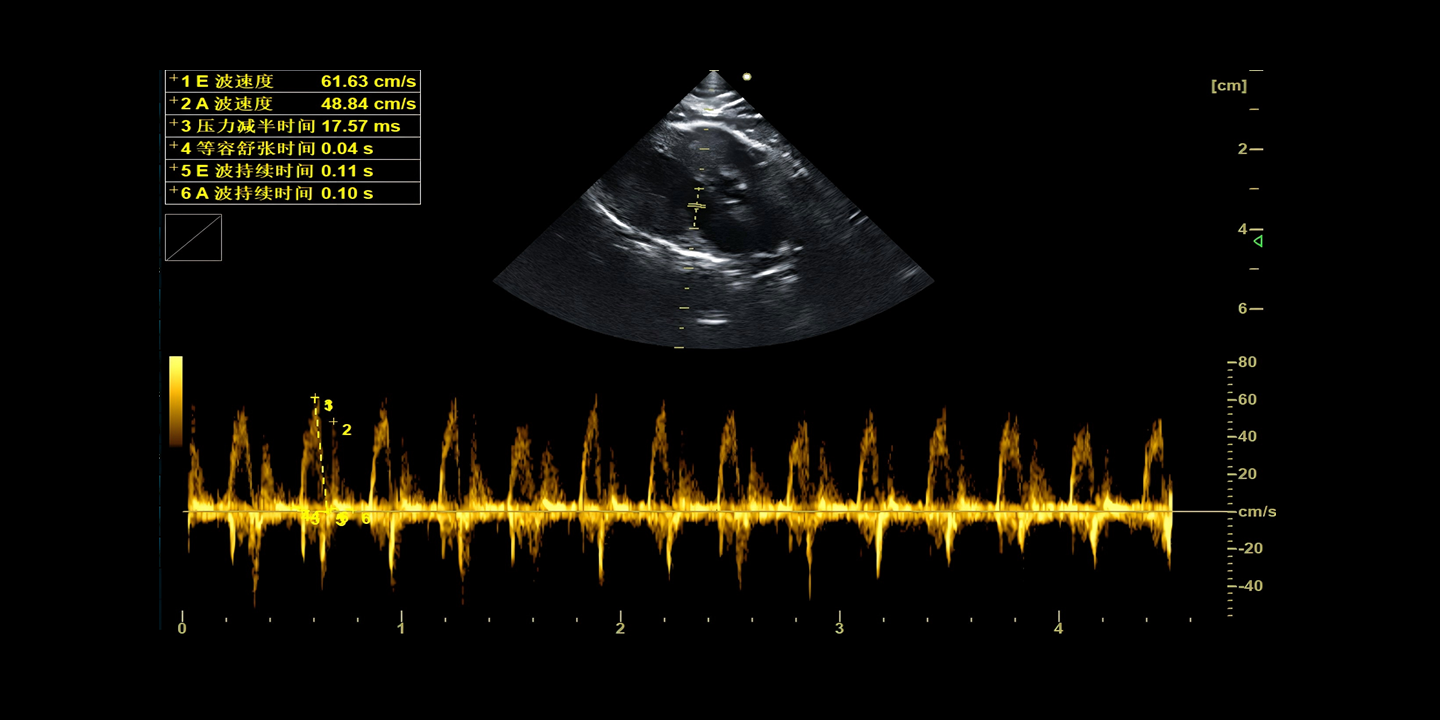Click the 2 second mark on the time axis

click(620, 628)
